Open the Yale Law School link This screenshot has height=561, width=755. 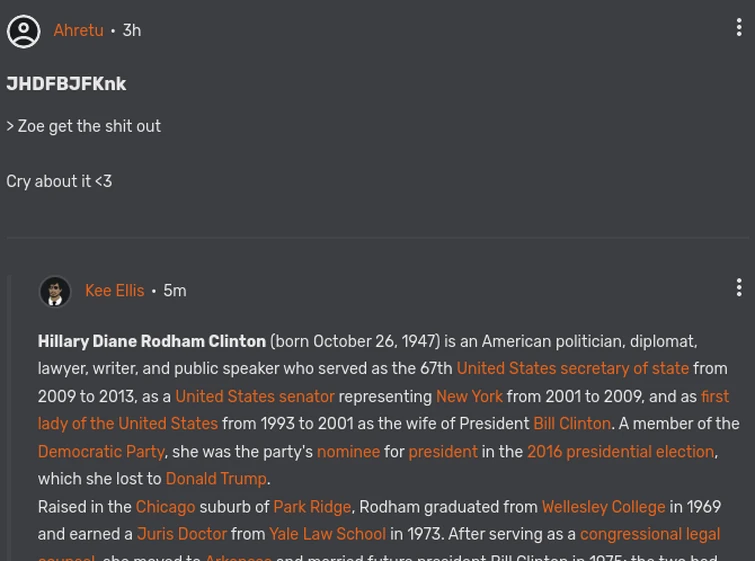(x=327, y=534)
